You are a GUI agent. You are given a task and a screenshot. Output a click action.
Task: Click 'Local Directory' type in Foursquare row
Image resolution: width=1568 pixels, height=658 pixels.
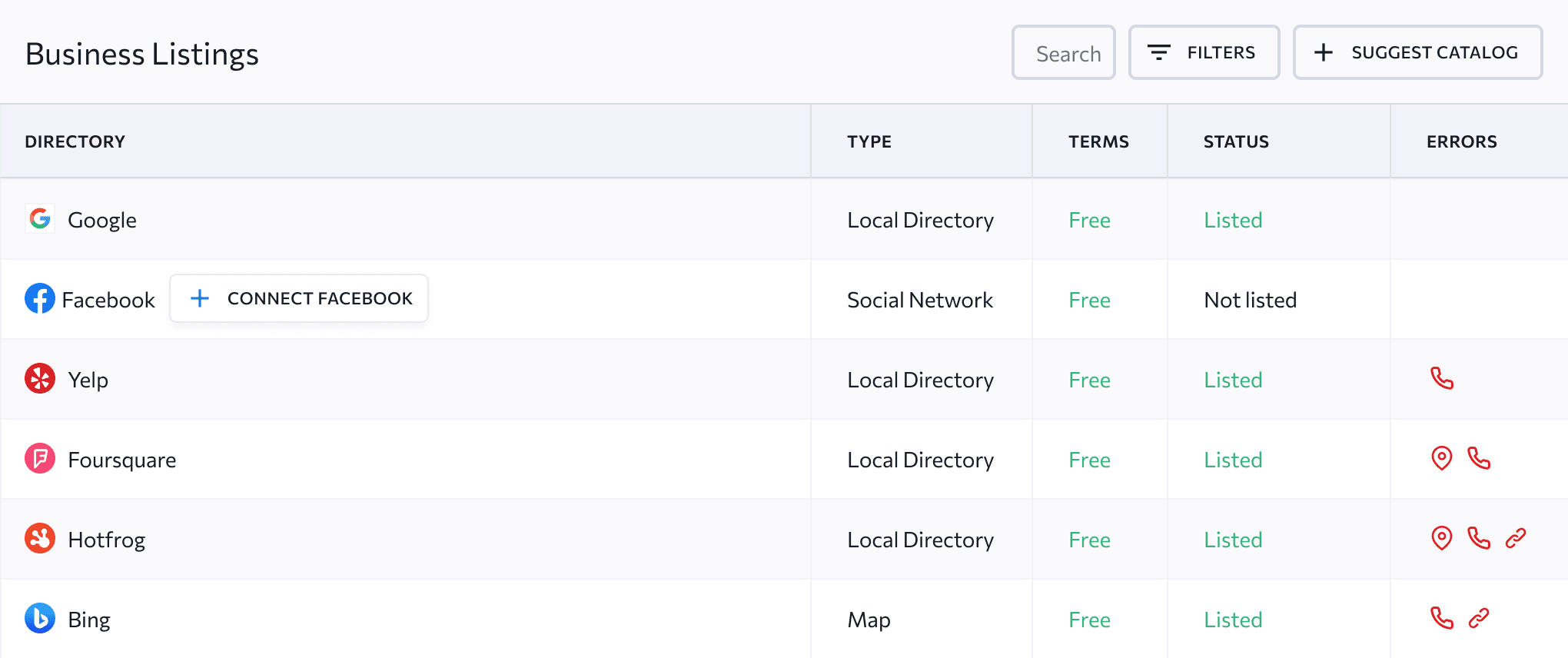point(920,460)
